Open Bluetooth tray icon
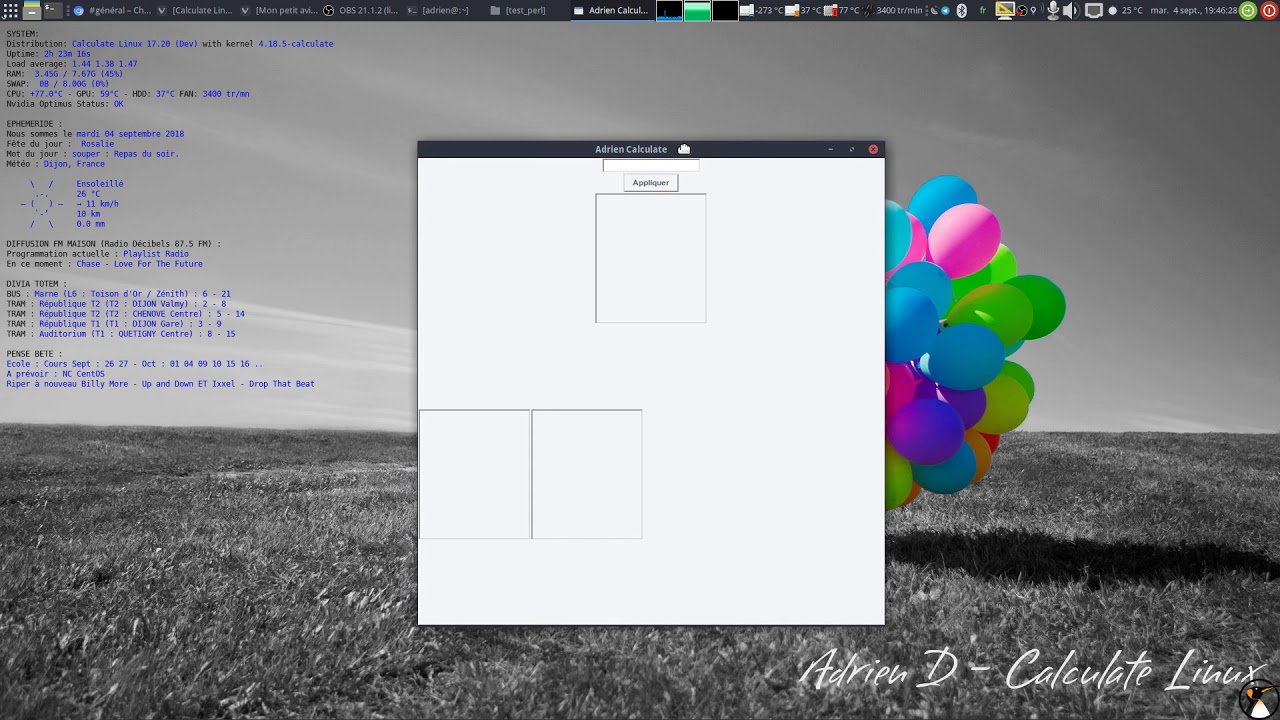This screenshot has height=720, width=1280. coord(962,10)
